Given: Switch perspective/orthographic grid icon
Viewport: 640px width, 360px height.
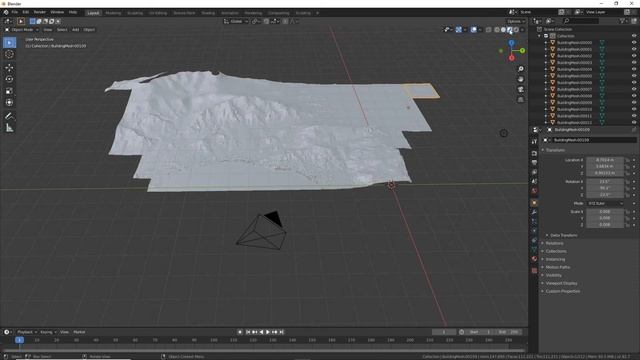Looking at the screenshot, I should click(521, 100).
